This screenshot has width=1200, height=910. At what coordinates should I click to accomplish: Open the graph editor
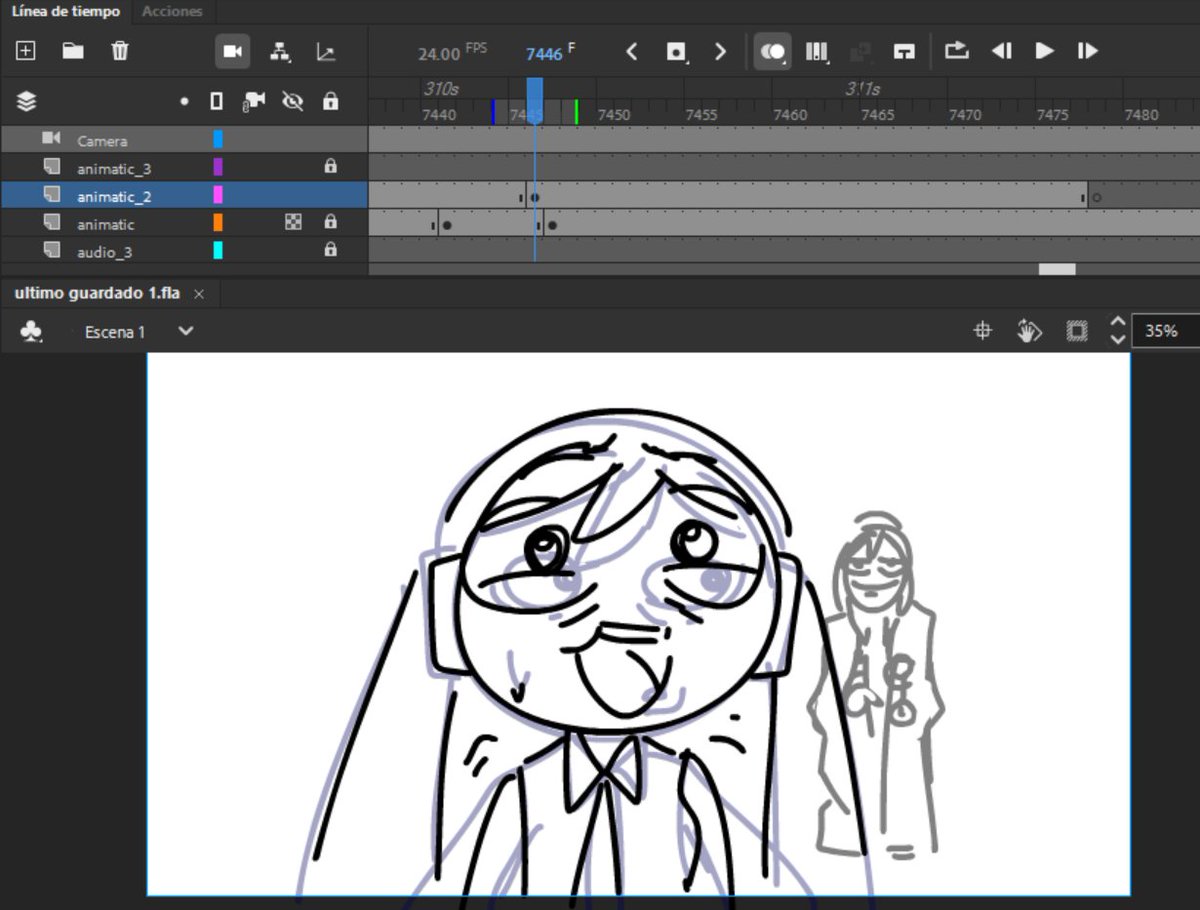tap(326, 50)
